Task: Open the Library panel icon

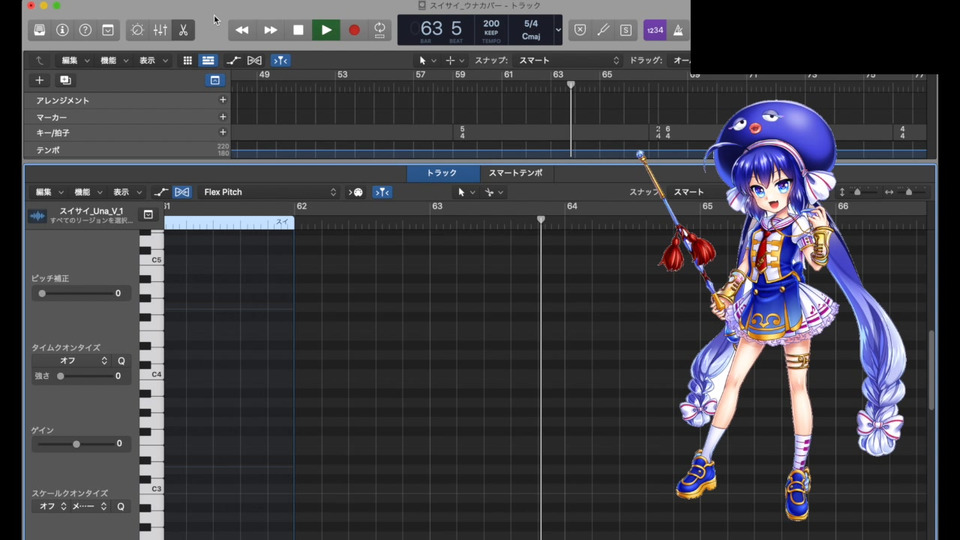Action: [x=39, y=30]
